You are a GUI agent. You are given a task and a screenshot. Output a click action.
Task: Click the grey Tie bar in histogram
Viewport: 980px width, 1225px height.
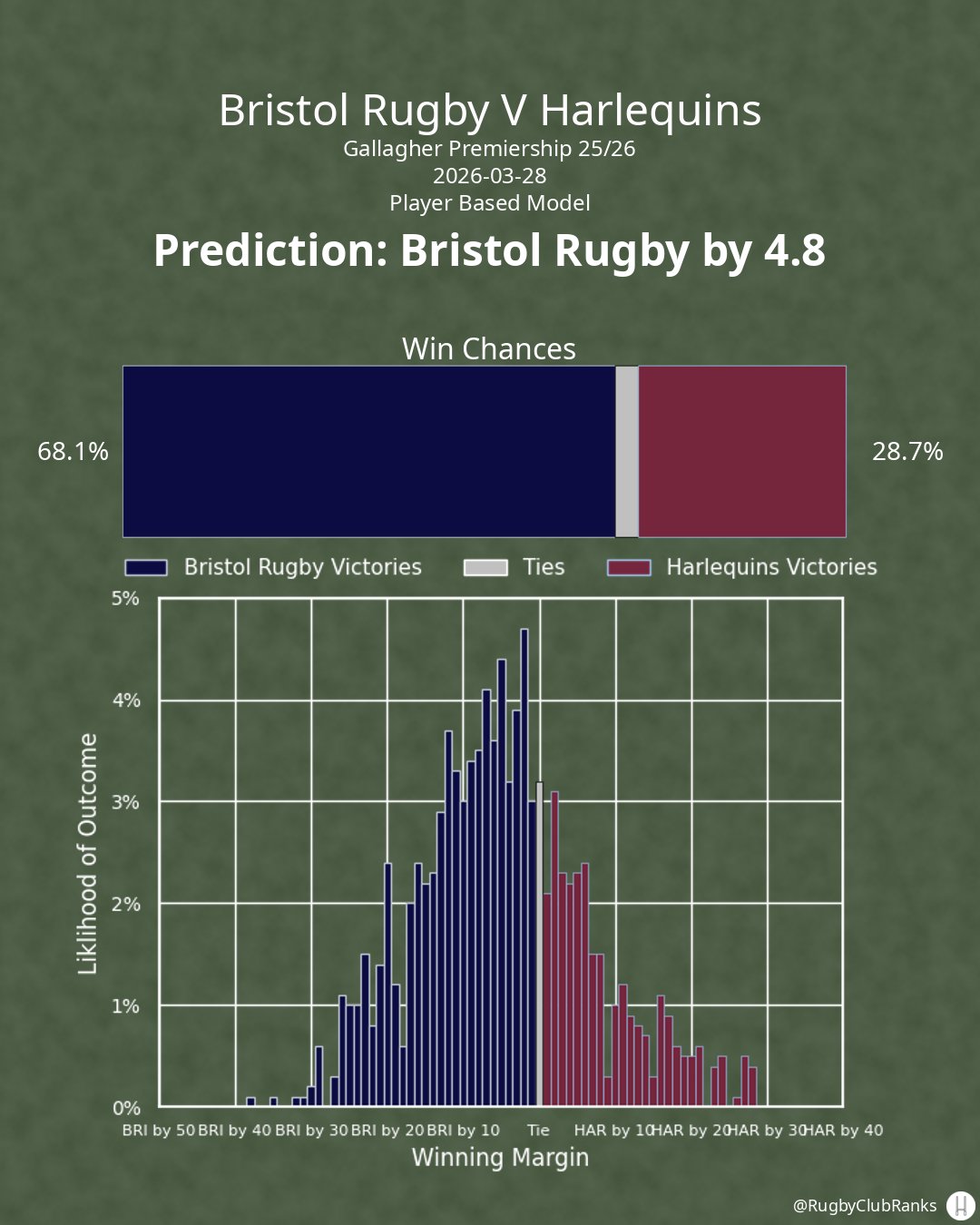pos(539,944)
